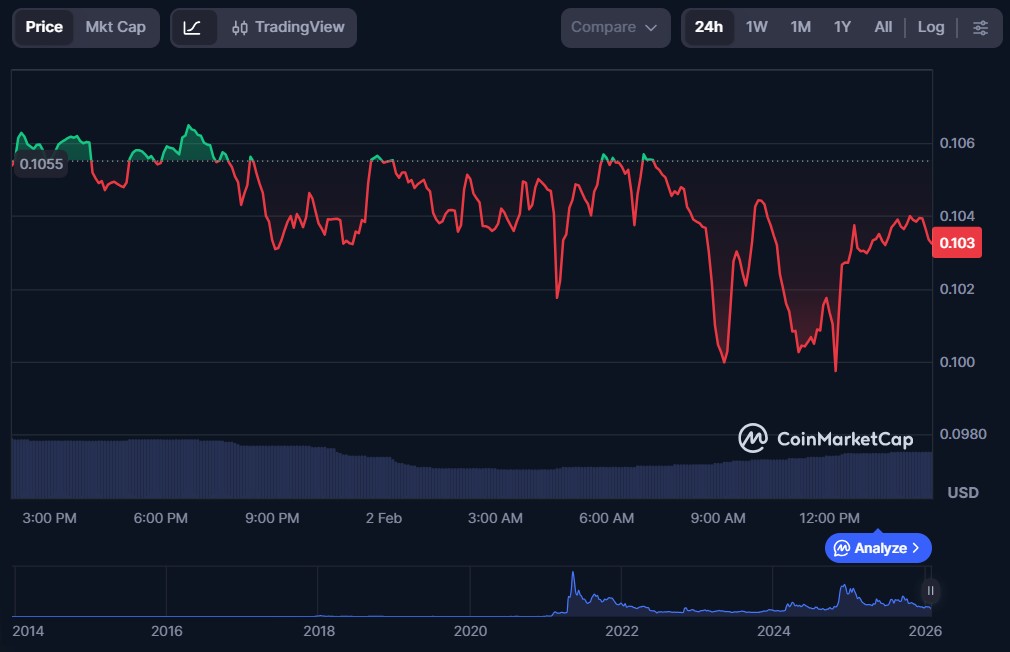Click the 2 Feb date marker on the time axis

point(384,518)
